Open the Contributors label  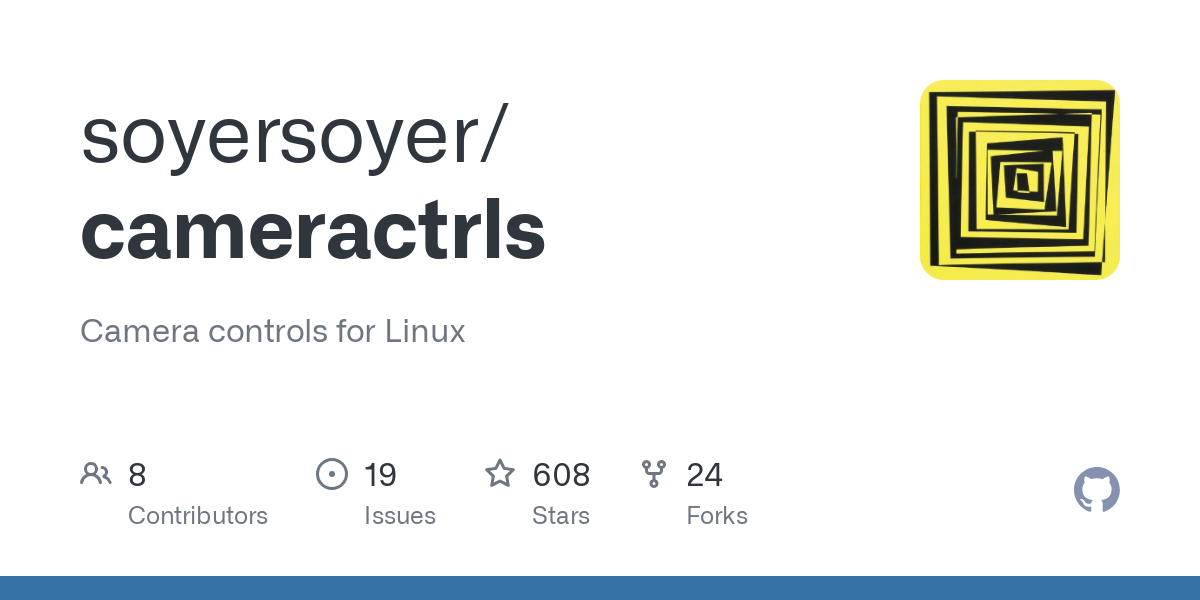point(198,516)
